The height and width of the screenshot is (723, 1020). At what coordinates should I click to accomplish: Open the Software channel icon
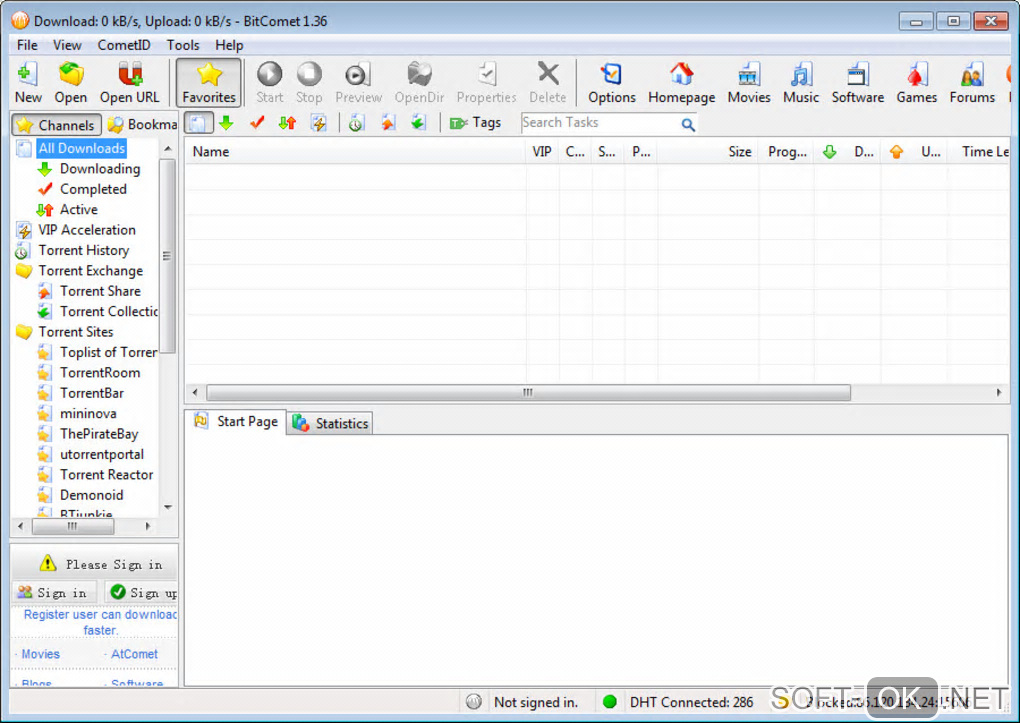click(x=857, y=83)
